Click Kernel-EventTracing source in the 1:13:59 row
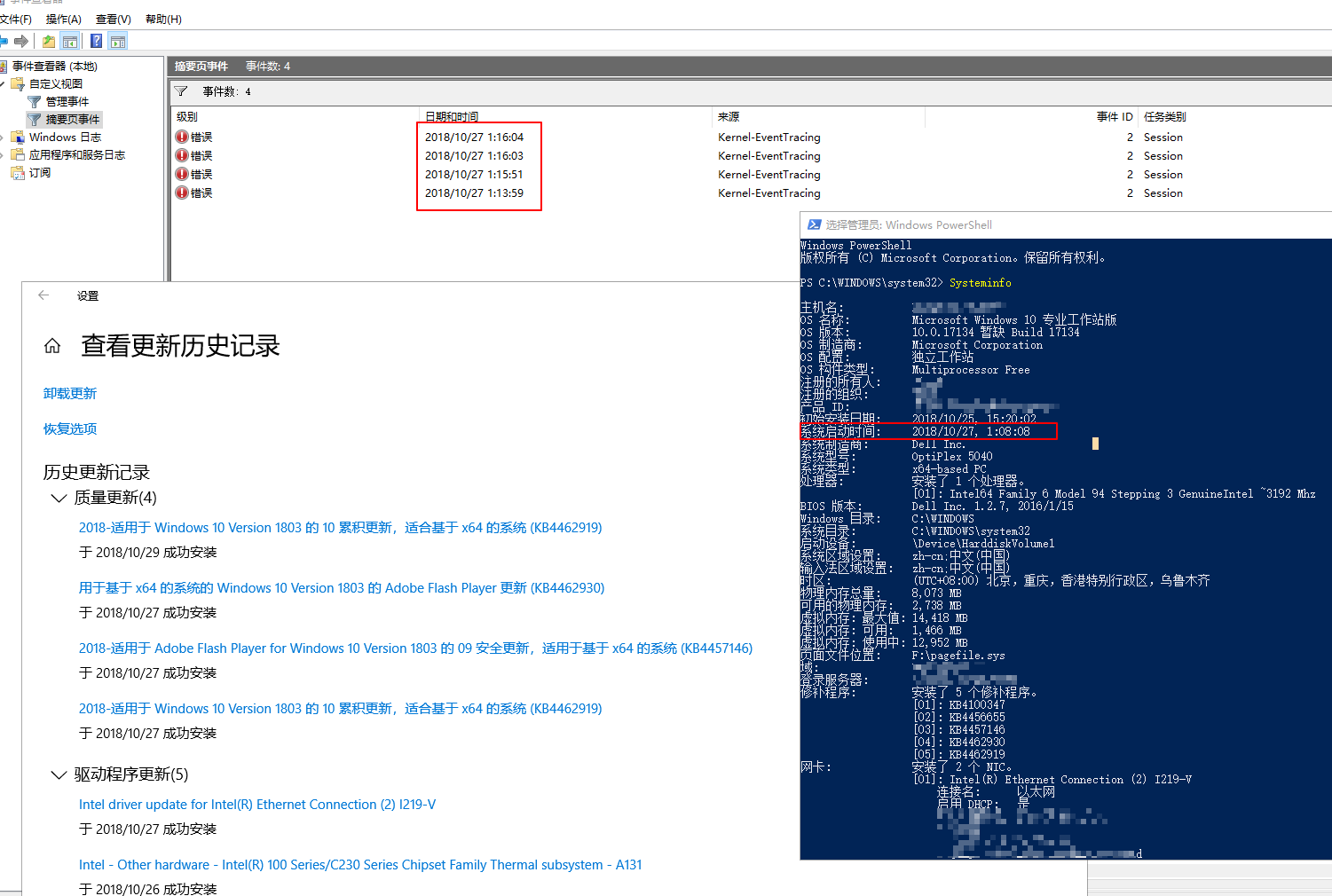The image size is (1332, 896). coord(769,193)
